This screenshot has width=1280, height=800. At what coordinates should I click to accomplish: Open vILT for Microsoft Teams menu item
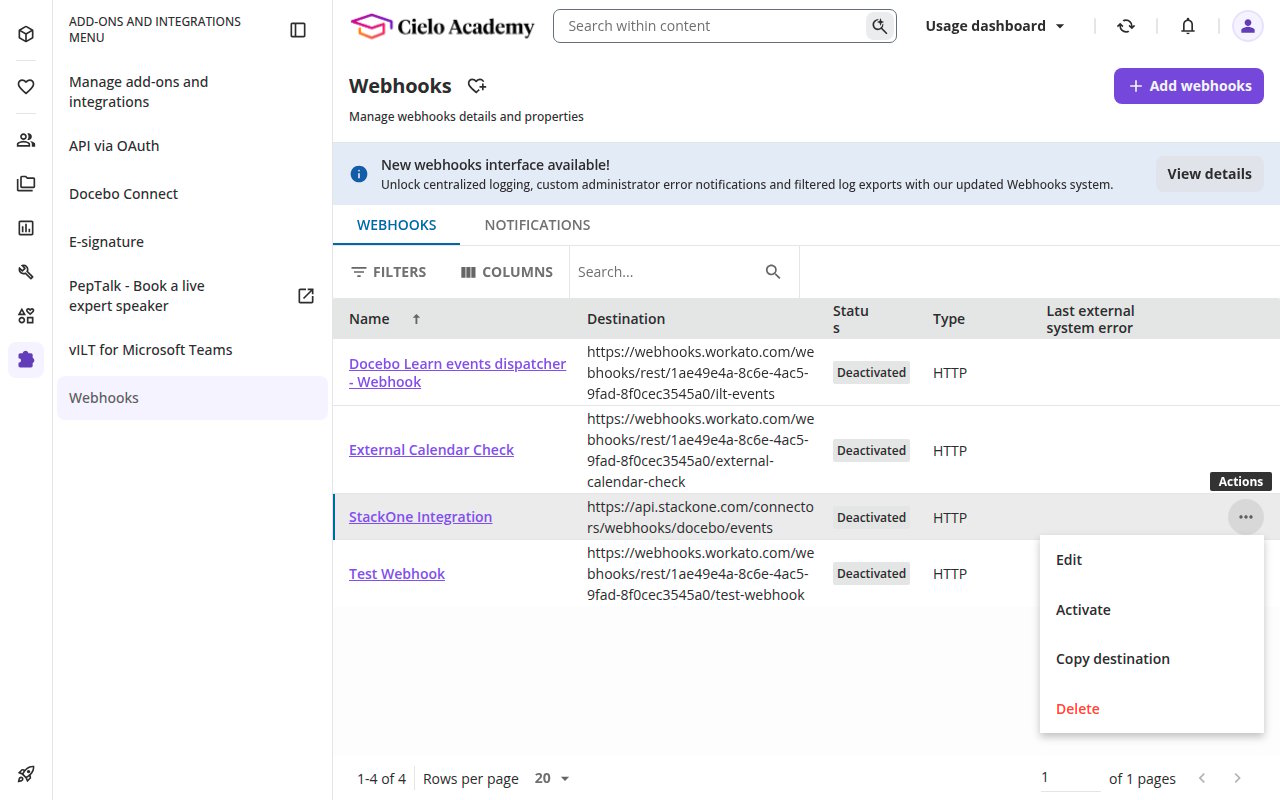[192, 350]
